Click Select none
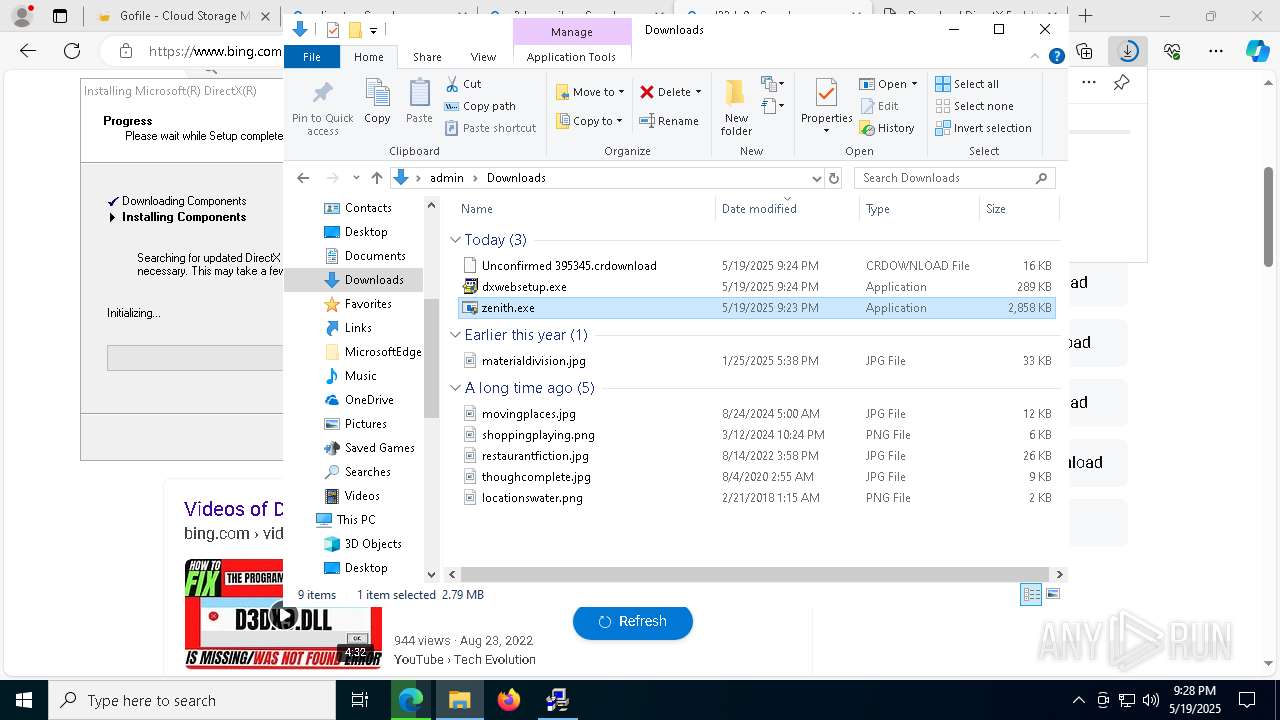Viewport: 1280px width, 720px height. 974,106
